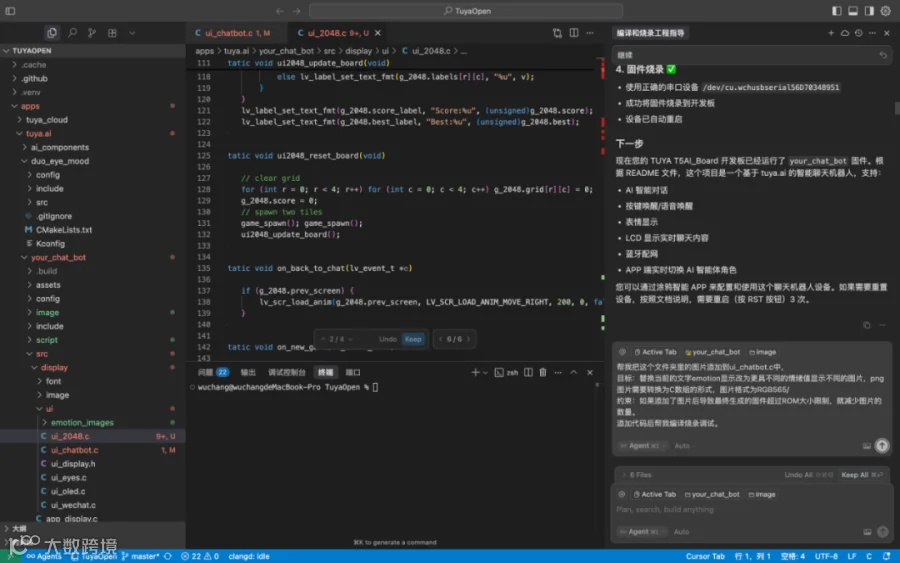Close the ui_2048.c tab
The image size is (900, 563).
point(378,33)
